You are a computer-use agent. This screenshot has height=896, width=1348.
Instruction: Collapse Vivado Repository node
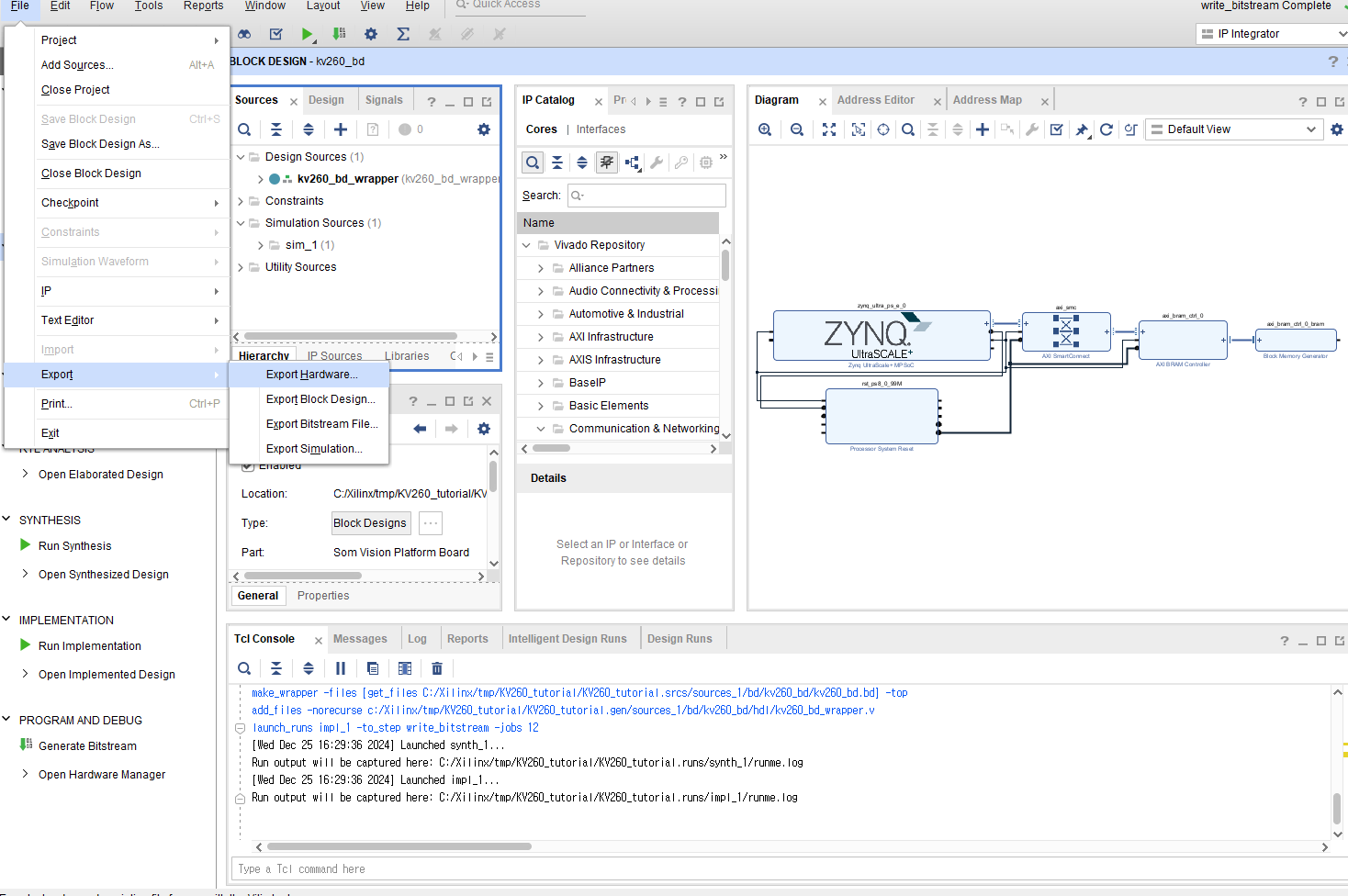526,245
